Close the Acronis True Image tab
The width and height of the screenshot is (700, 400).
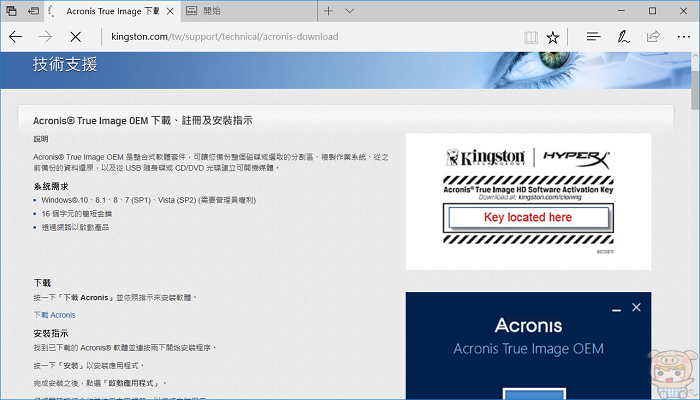[171, 11]
